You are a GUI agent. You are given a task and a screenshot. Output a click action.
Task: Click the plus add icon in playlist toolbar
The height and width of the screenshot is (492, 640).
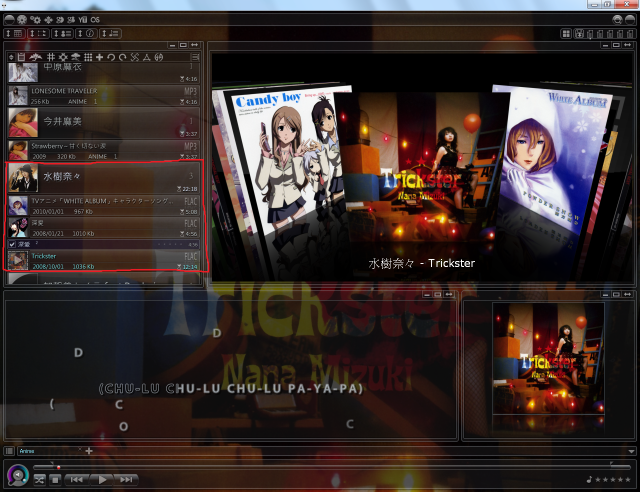coord(100,57)
